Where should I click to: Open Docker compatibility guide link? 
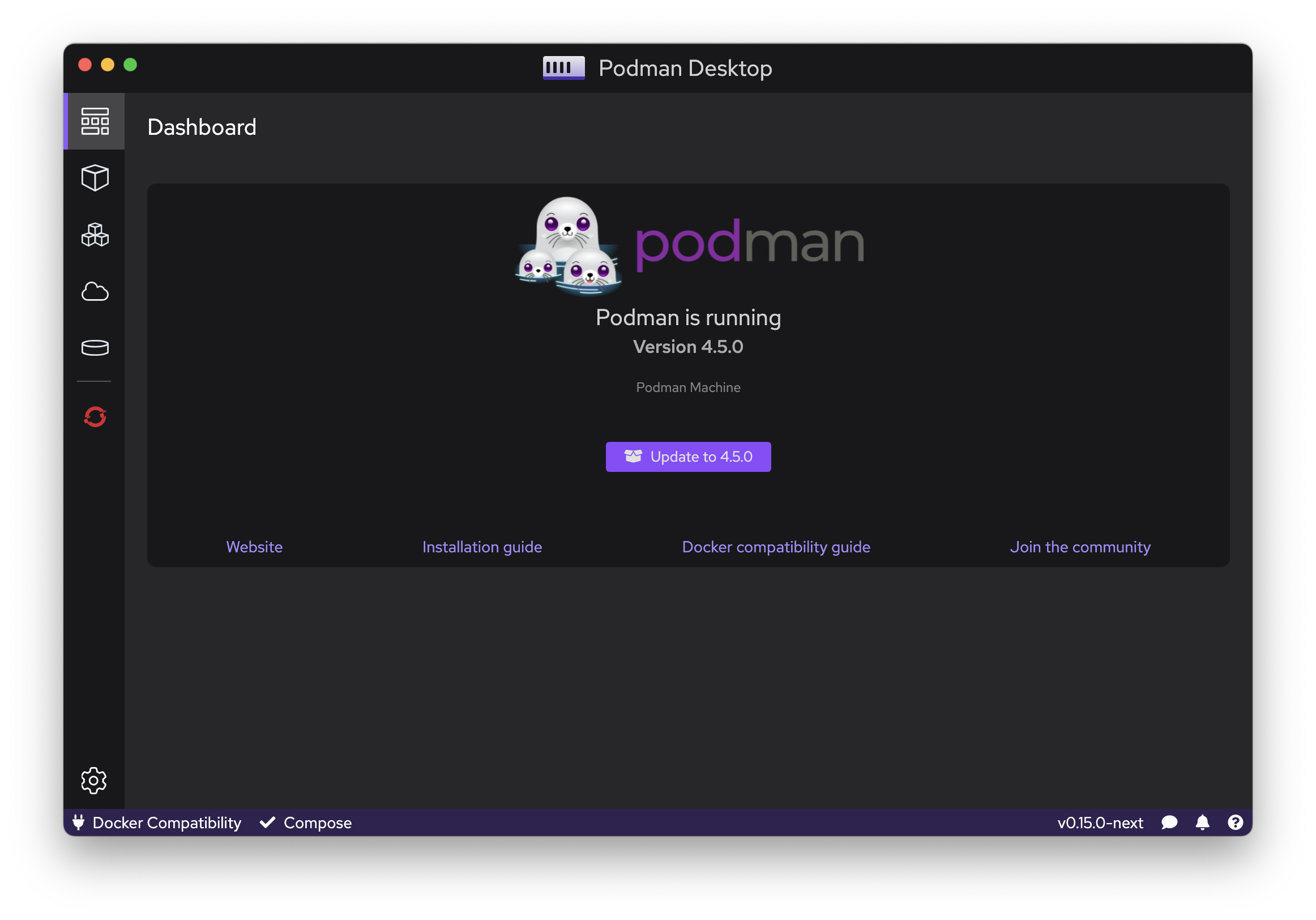pos(776,547)
